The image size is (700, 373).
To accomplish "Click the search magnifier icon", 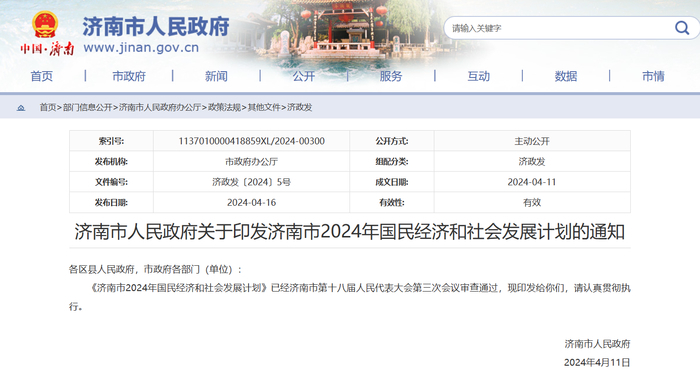I will [682, 28].
